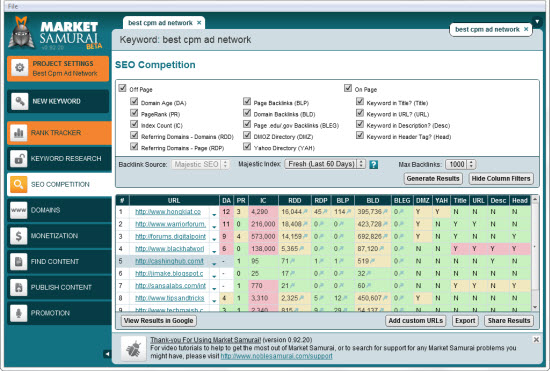Click the Market Samurai helmet logo
The height and width of the screenshot is (371, 550).
coord(21,32)
